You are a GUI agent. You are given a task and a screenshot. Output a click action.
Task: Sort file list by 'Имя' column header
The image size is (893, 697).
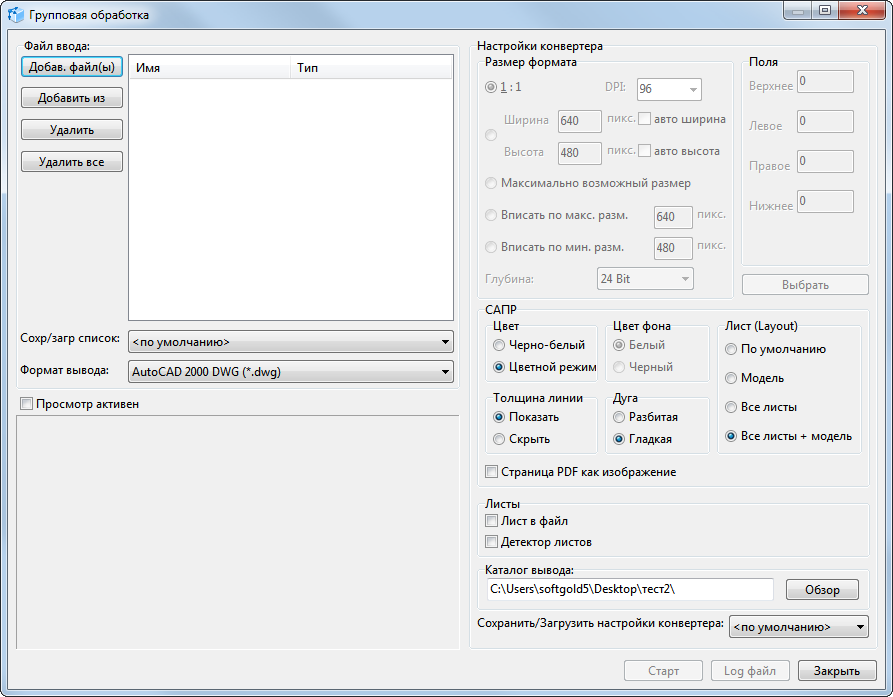209,68
